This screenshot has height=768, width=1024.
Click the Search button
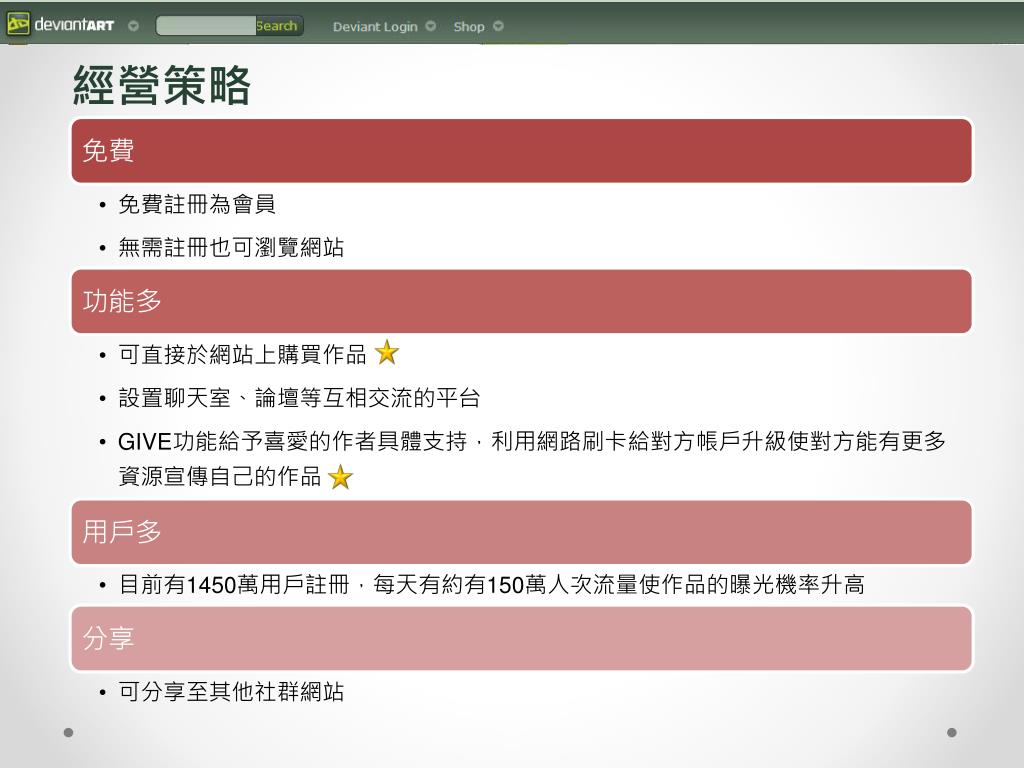278,25
